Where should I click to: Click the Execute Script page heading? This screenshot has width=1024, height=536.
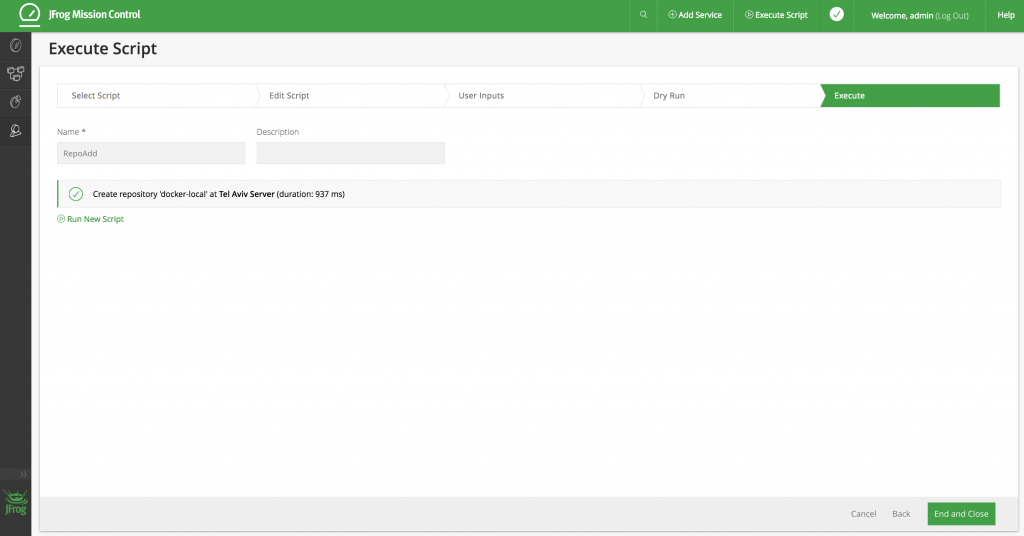click(103, 49)
